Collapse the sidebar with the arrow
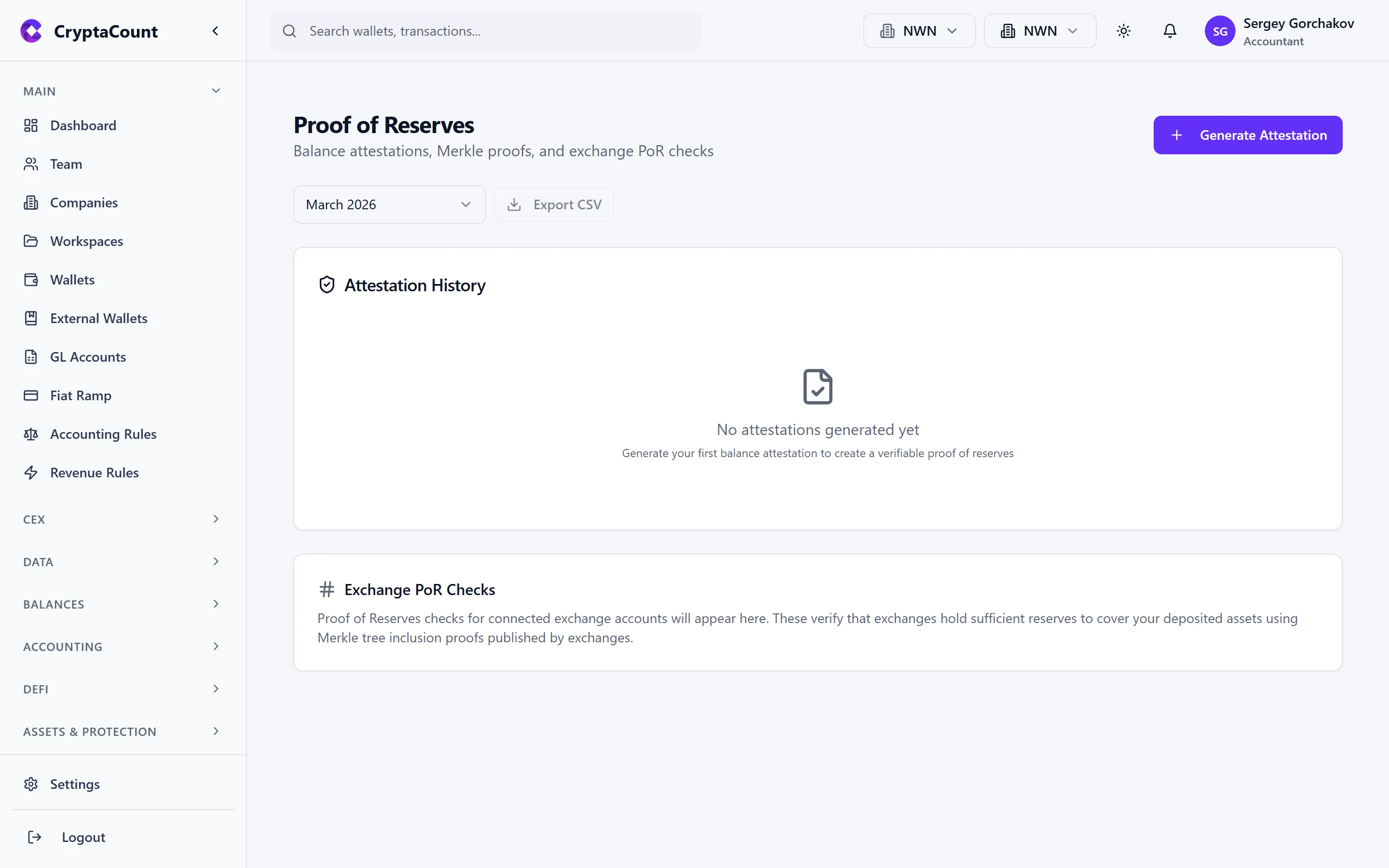Screen dimensions: 1389x868 coord(215,31)
